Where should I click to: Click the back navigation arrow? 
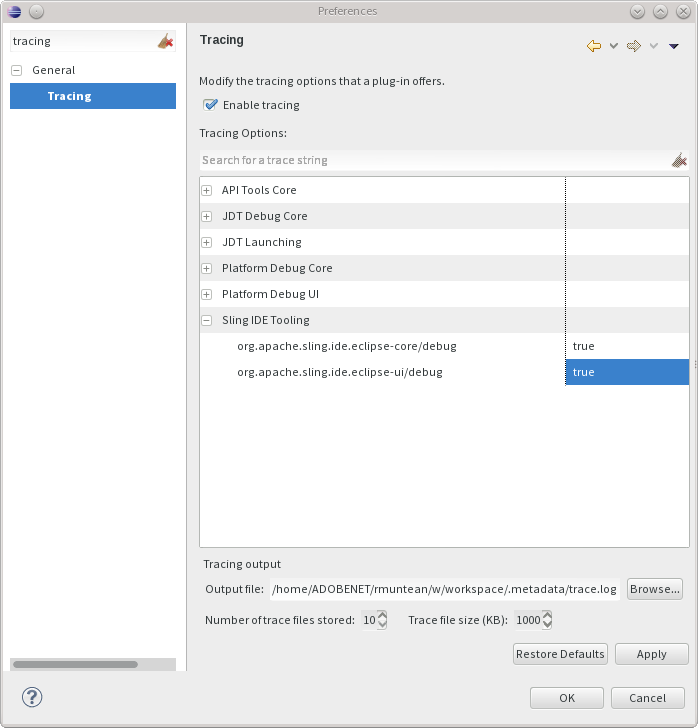coord(594,46)
